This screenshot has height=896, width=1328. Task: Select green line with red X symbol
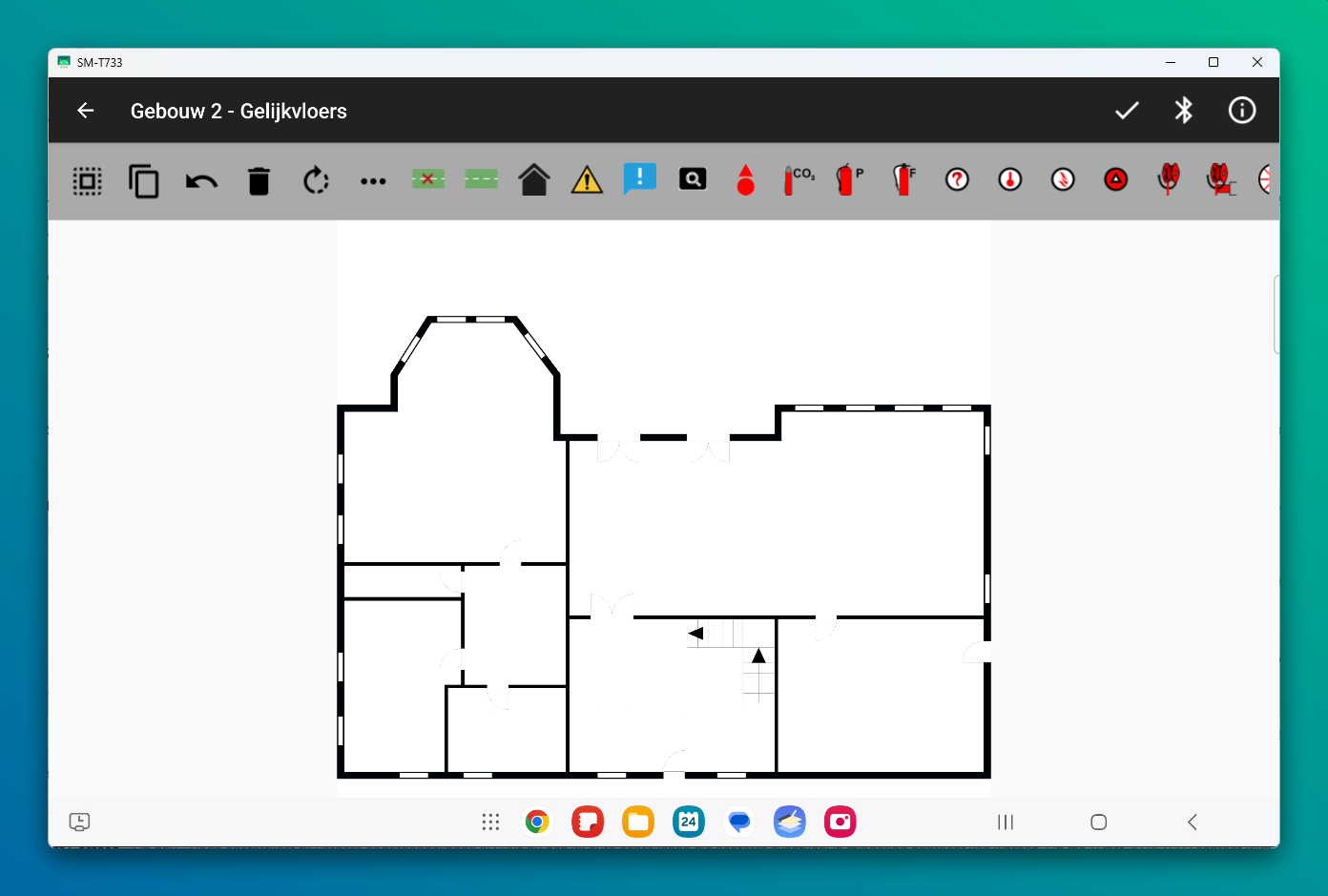point(427,179)
